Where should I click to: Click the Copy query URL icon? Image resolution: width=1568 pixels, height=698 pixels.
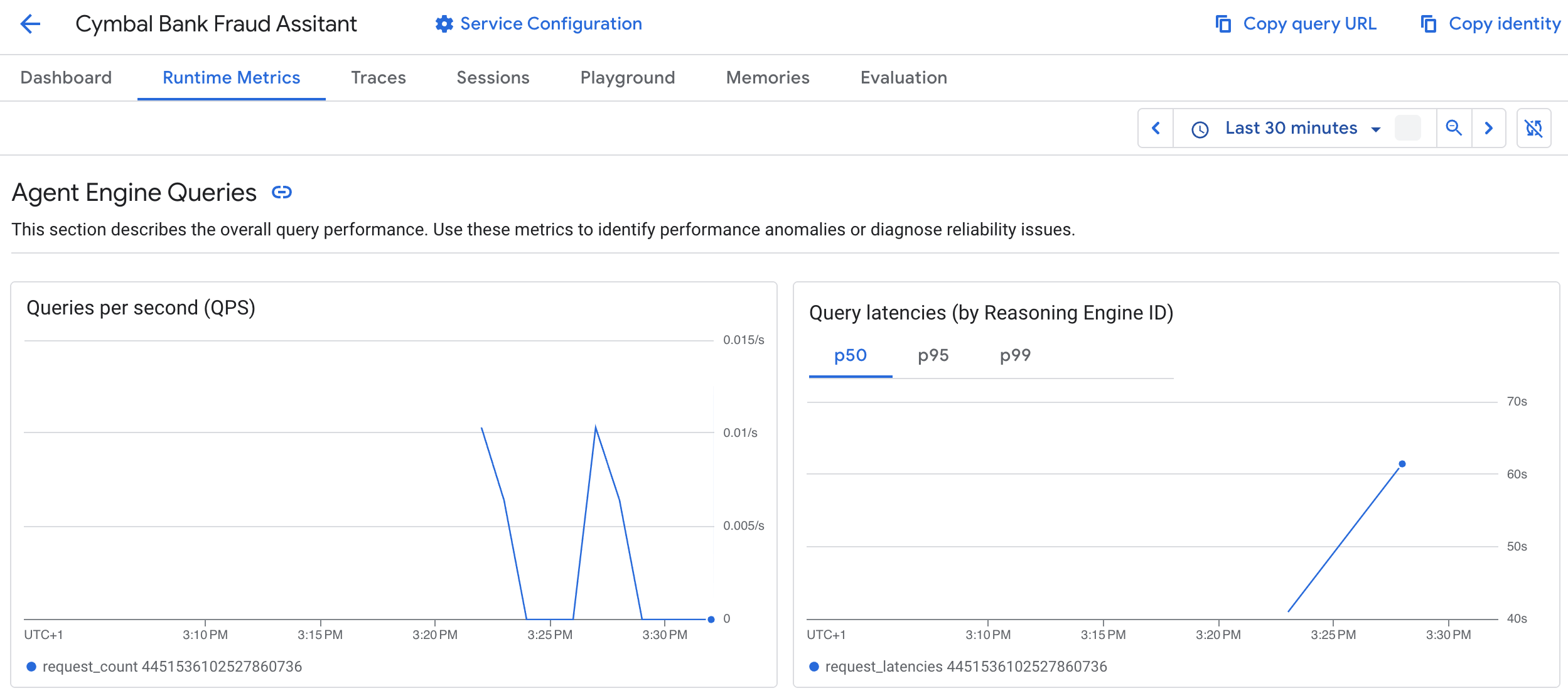(x=1223, y=24)
